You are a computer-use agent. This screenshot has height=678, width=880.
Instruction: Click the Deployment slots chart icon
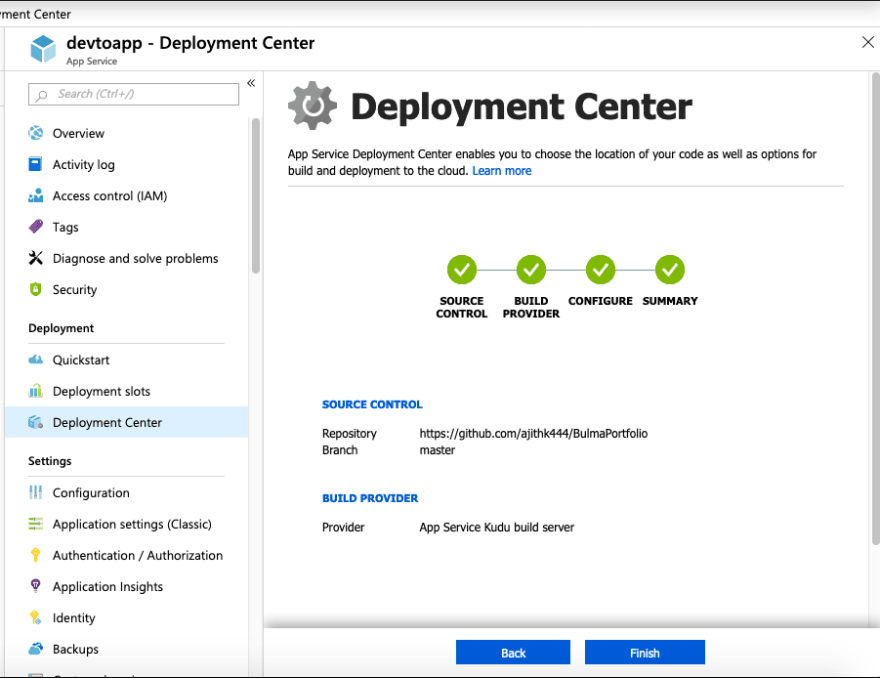coord(35,391)
